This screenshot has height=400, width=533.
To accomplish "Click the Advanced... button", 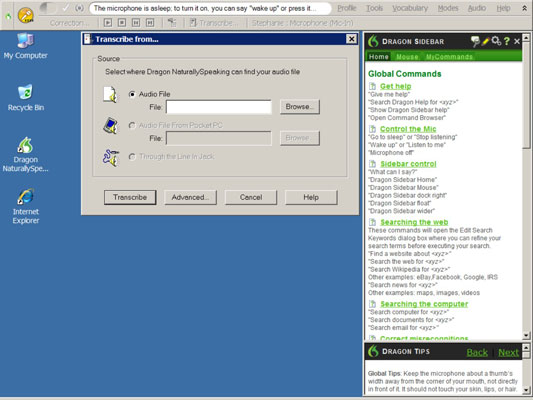I will coord(190,197).
